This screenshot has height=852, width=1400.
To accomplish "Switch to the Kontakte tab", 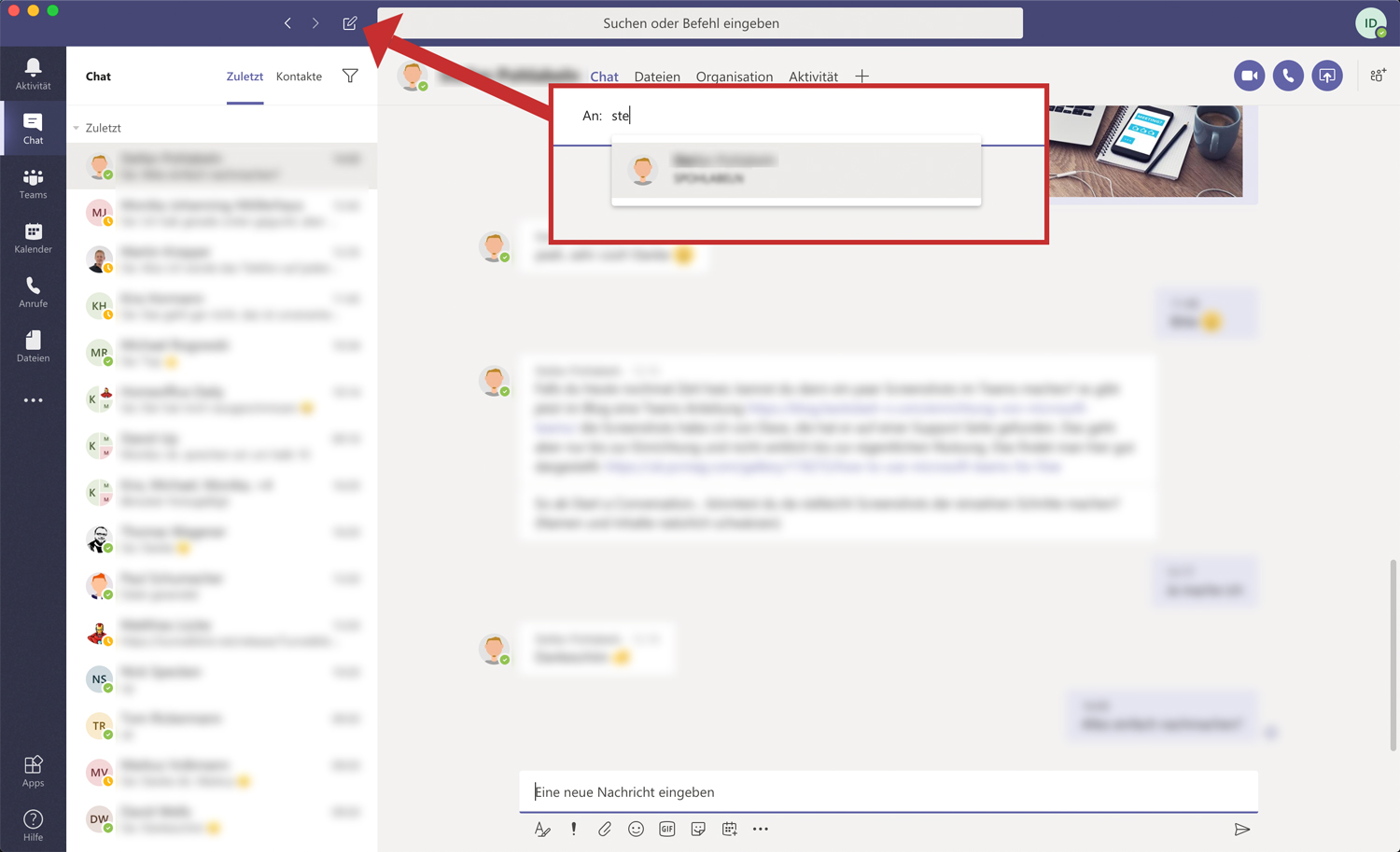I will 299,77.
